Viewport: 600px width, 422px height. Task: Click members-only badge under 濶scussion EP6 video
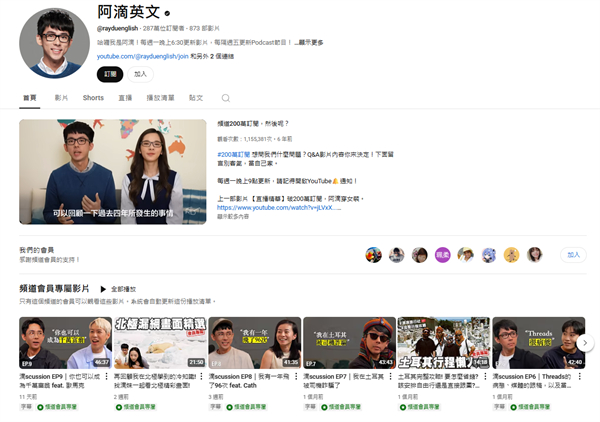point(530,407)
